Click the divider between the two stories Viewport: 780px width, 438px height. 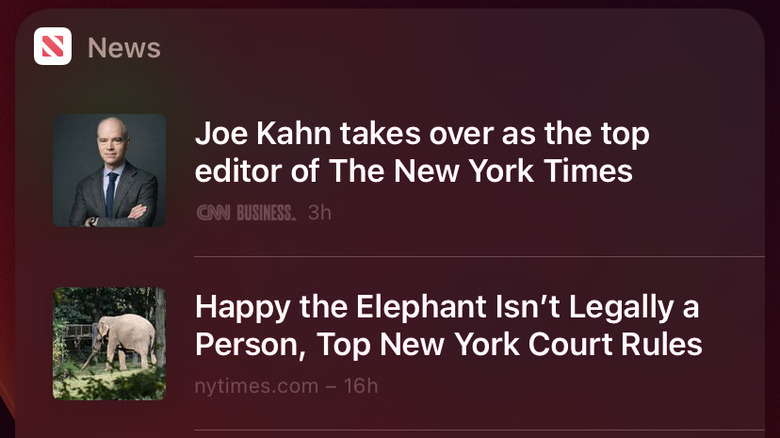tap(478, 256)
